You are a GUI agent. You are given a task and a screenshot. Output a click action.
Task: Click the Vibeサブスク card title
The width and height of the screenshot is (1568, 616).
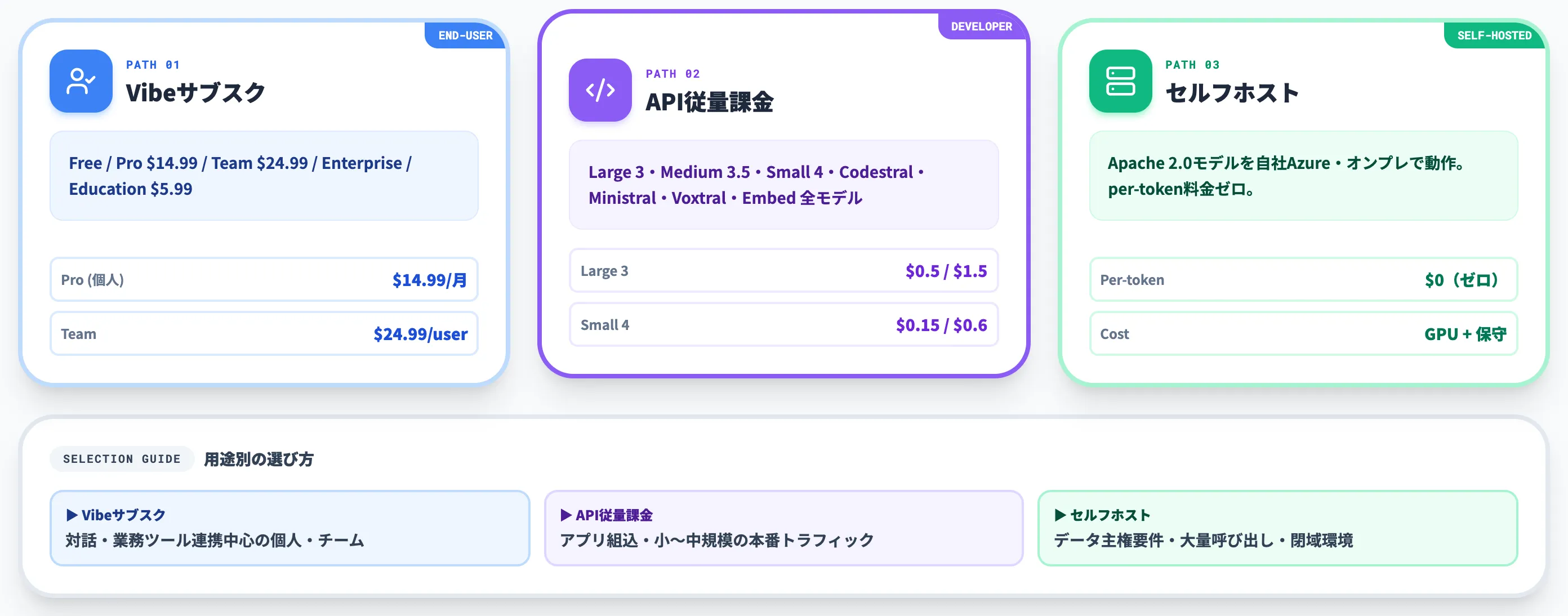click(195, 92)
